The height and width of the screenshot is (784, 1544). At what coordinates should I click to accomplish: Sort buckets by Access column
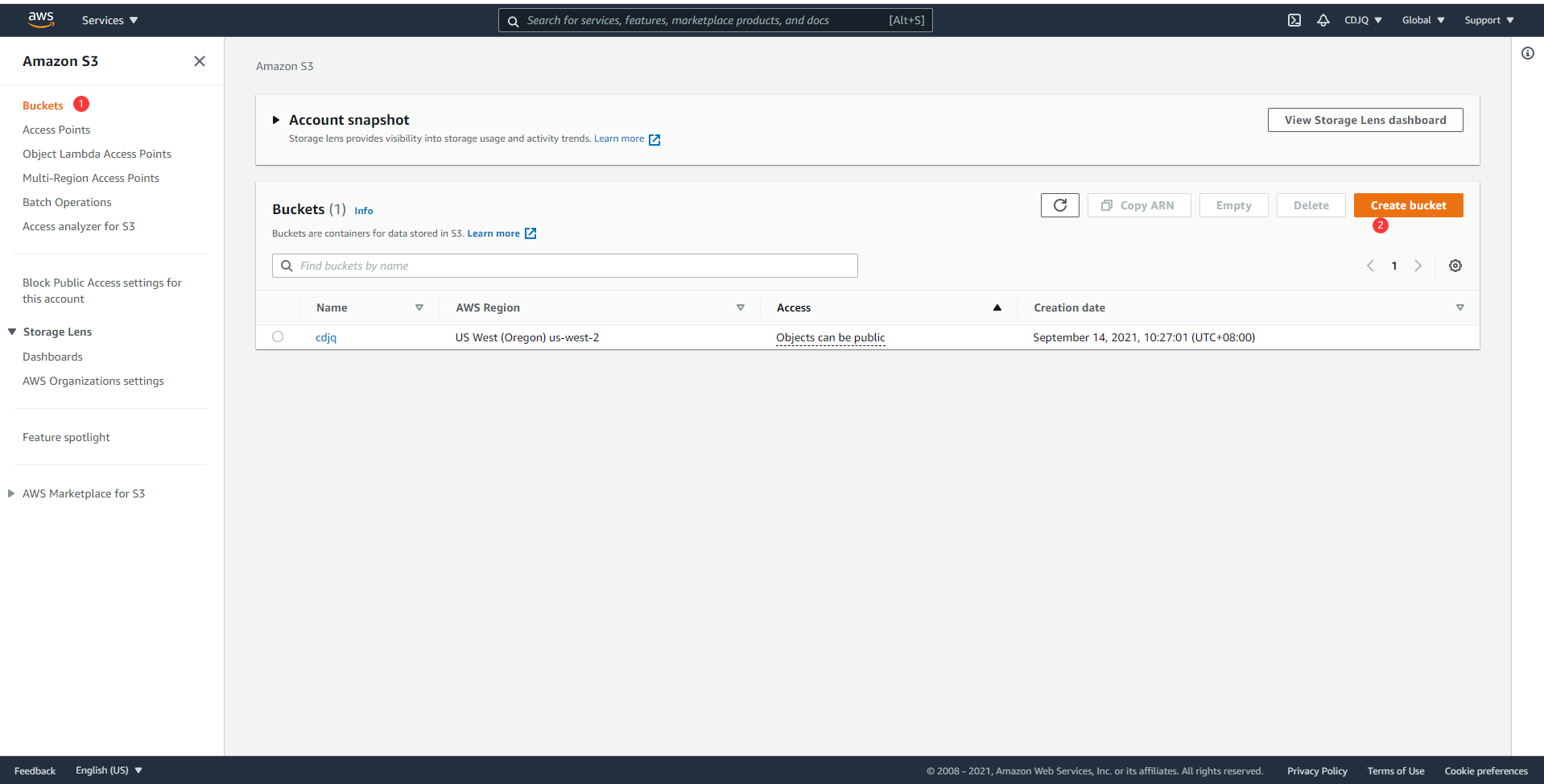click(x=997, y=307)
